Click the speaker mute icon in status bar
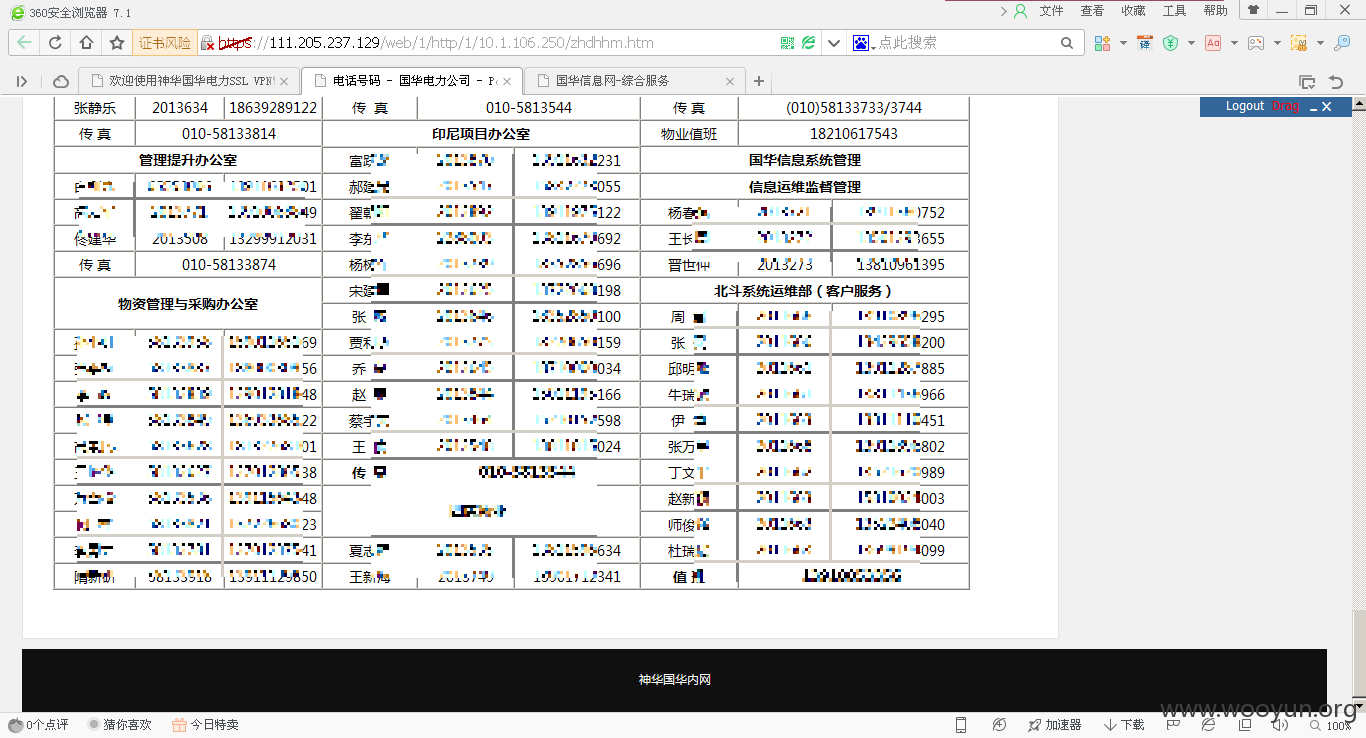 tap(1278, 725)
